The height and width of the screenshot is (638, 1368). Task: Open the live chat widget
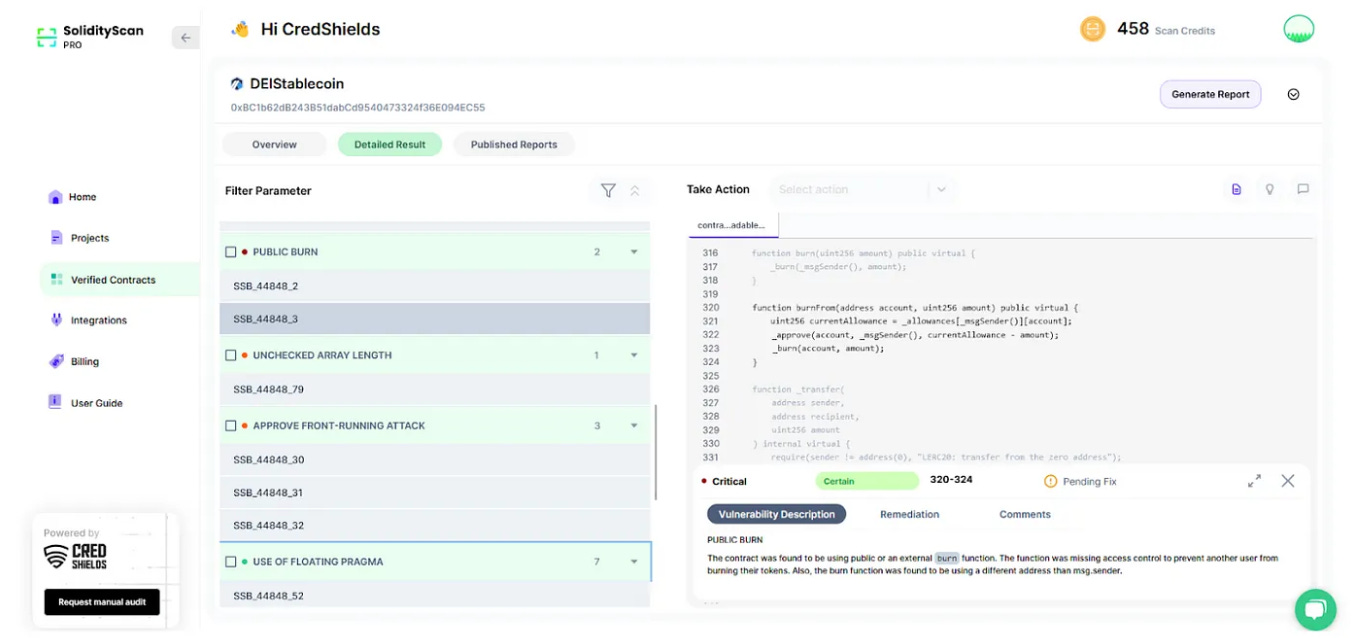(1315, 608)
